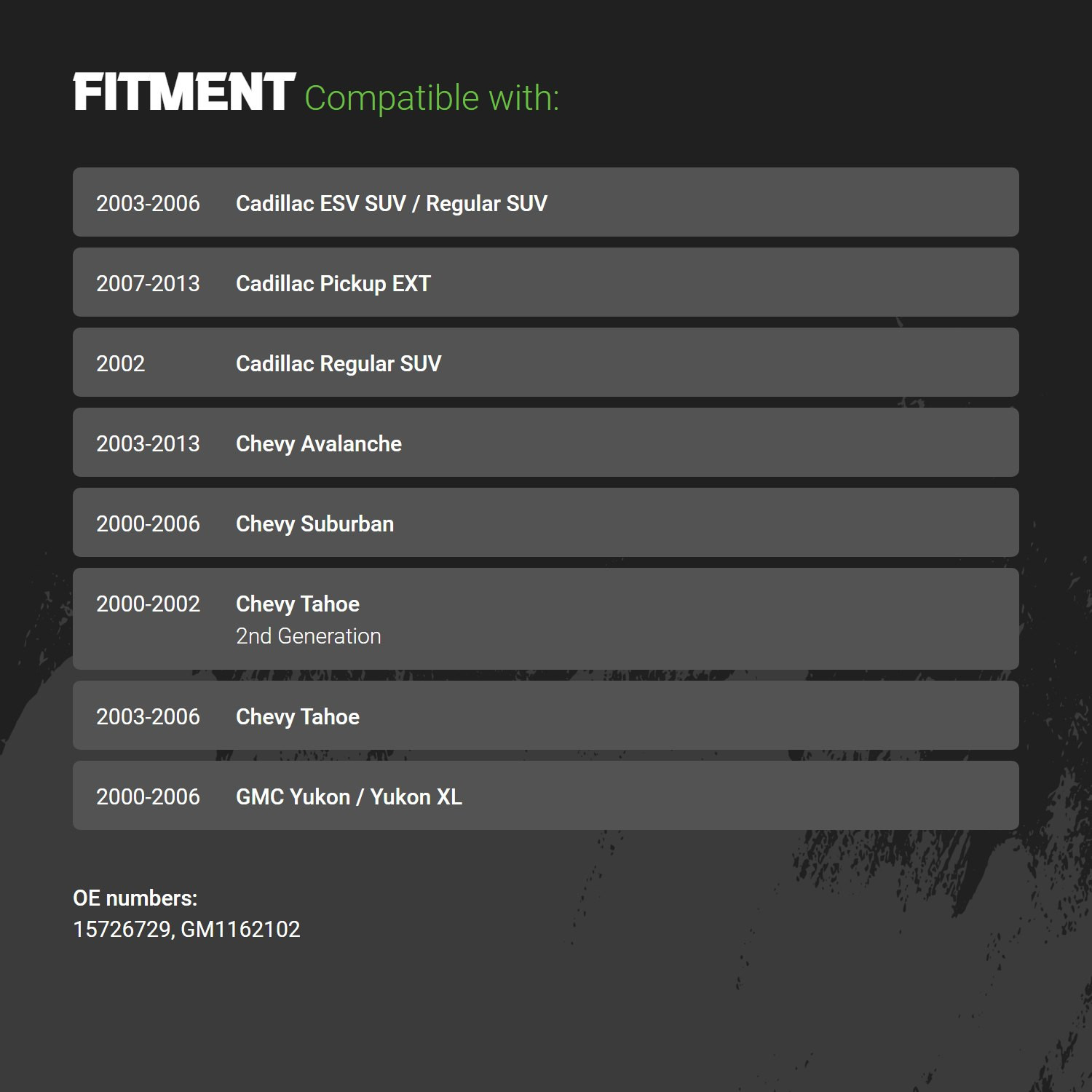The image size is (1092, 1092).
Task: Select the GMC Yukon / Yukon XL row
Action: 546,796
